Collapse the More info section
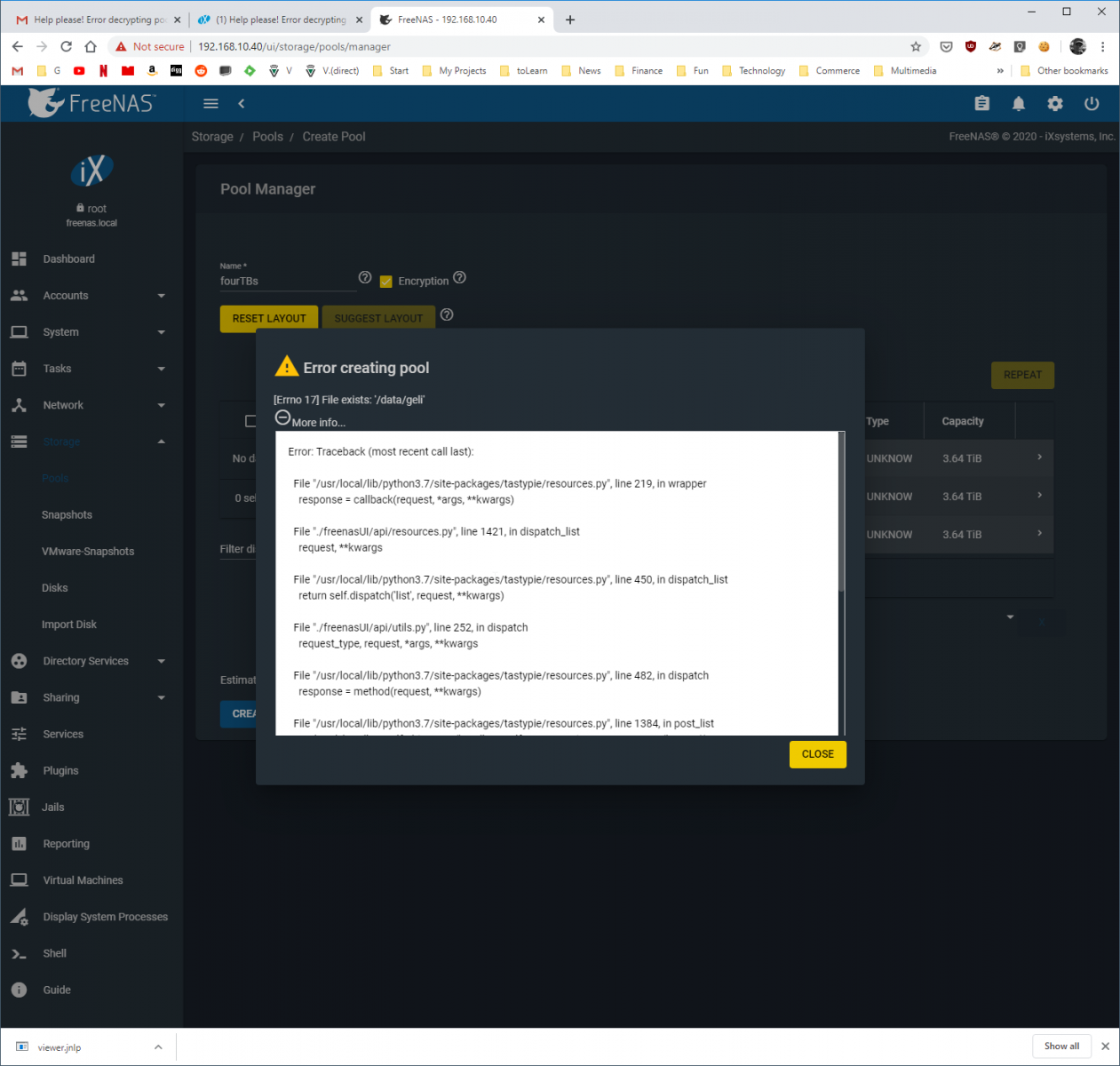The height and width of the screenshot is (1066, 1120). [x=282, y=418]
